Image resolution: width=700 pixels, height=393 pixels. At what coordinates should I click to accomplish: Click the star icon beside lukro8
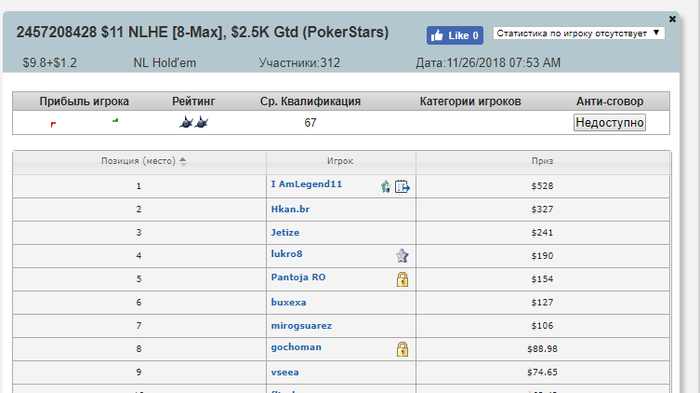tap(402, 256)
